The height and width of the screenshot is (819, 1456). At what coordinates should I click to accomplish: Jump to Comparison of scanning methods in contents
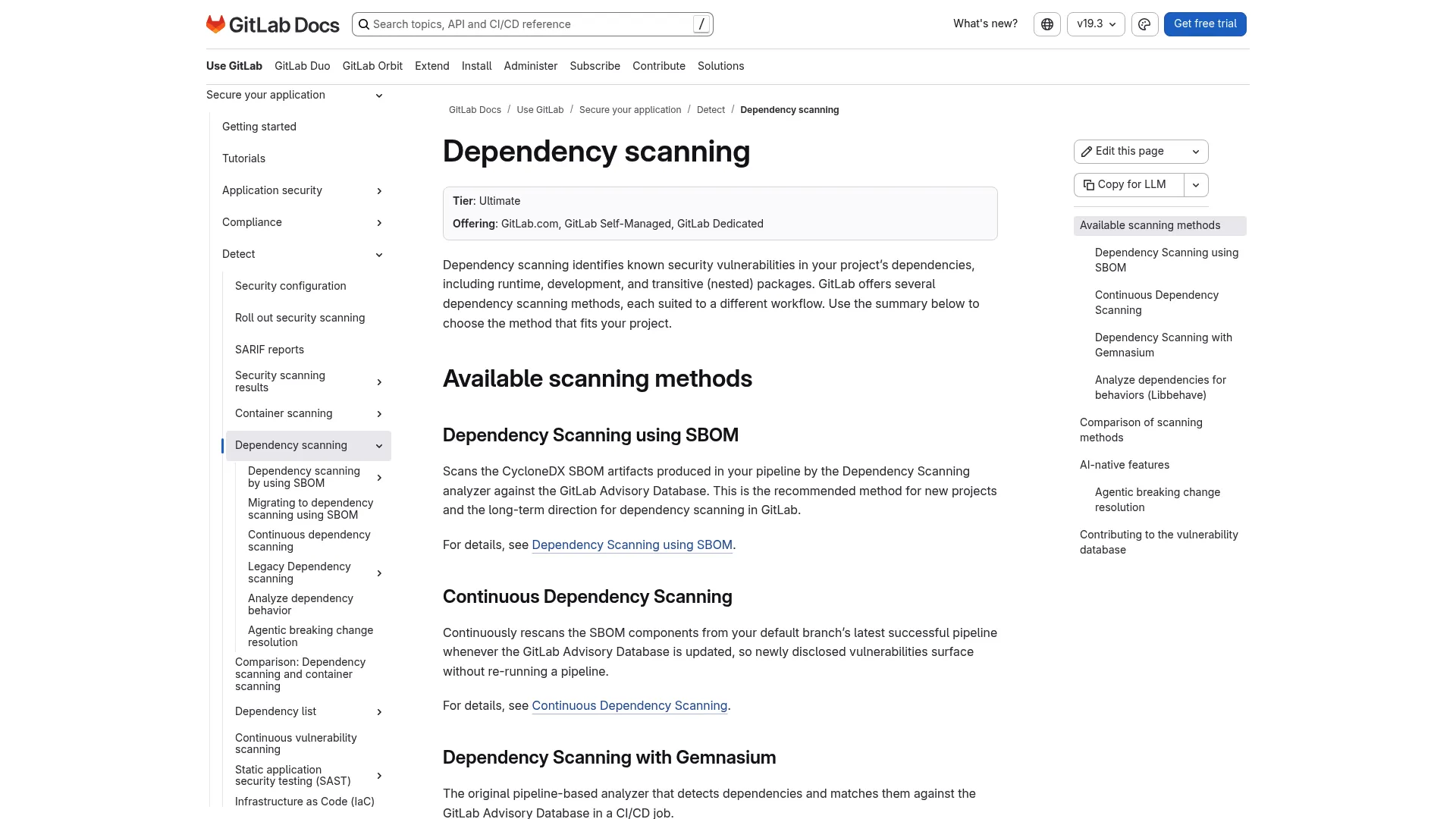click(1141, 430)
